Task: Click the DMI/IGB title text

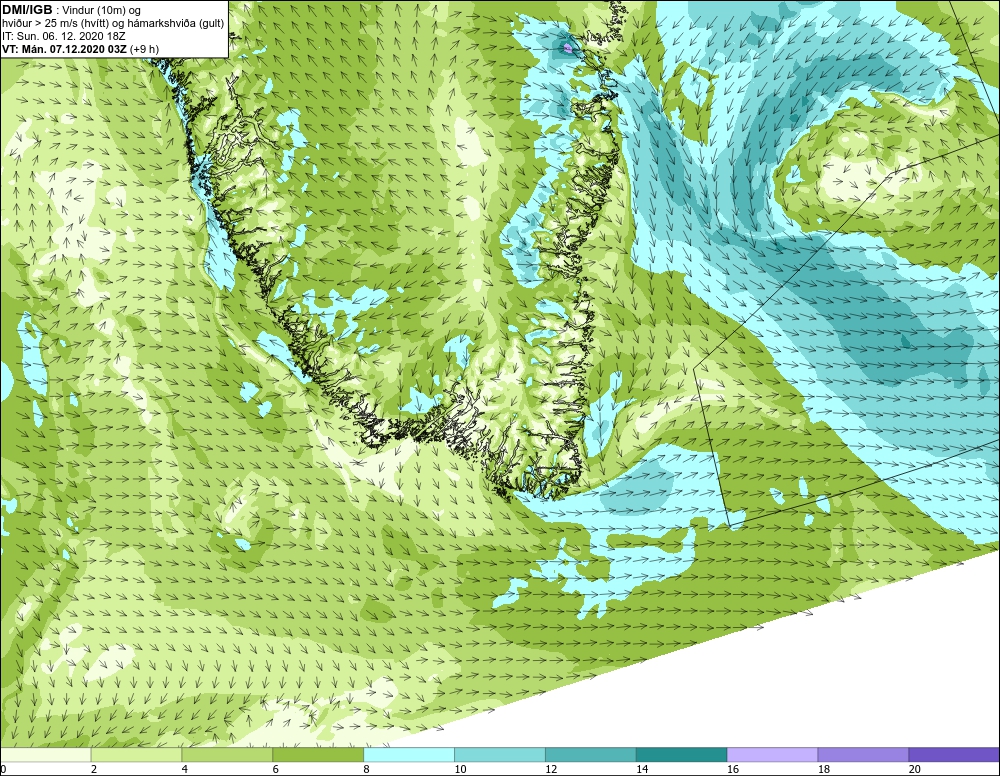Action: [x=27, y=10]
